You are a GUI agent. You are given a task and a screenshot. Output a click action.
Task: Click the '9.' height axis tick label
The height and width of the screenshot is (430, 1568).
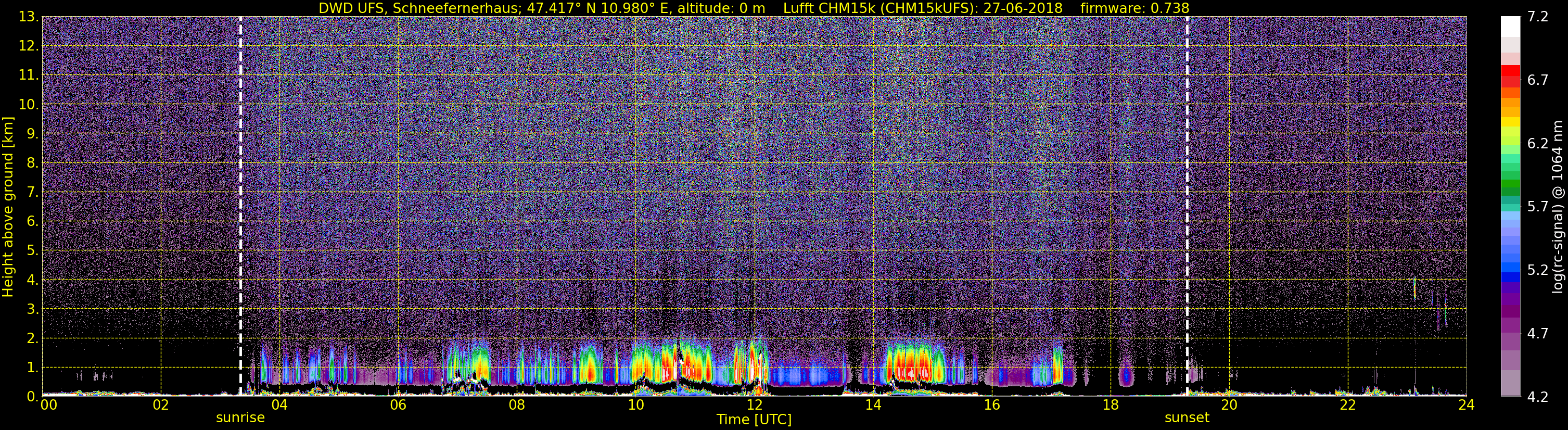click(32, 133)
